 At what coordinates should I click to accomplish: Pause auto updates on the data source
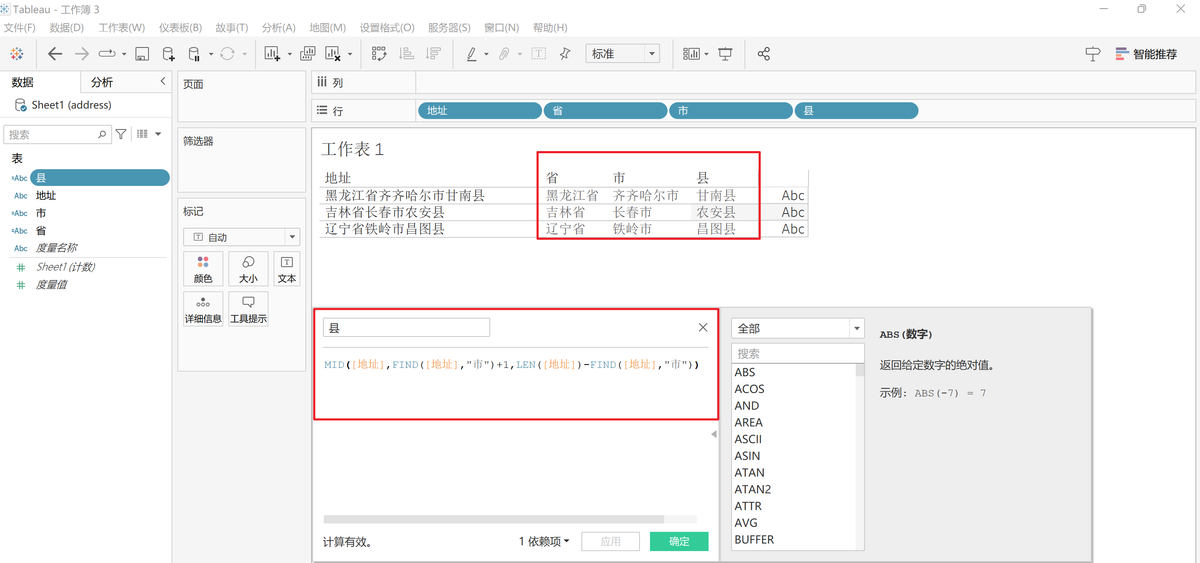coord(194,54)
